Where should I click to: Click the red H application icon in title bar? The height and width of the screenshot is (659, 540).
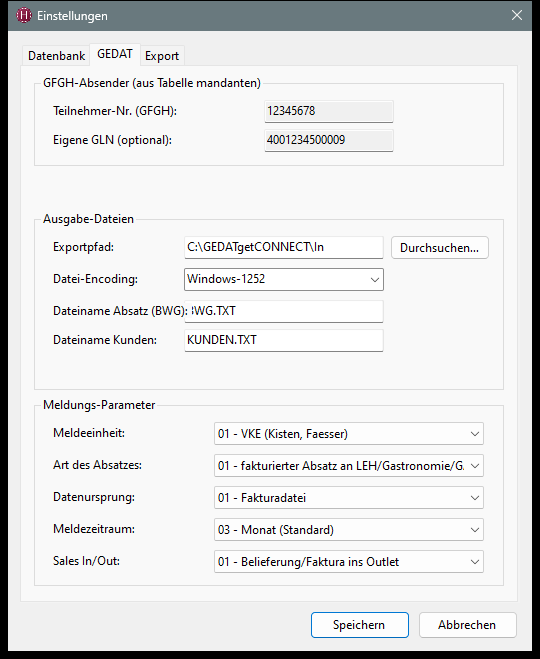24,16
